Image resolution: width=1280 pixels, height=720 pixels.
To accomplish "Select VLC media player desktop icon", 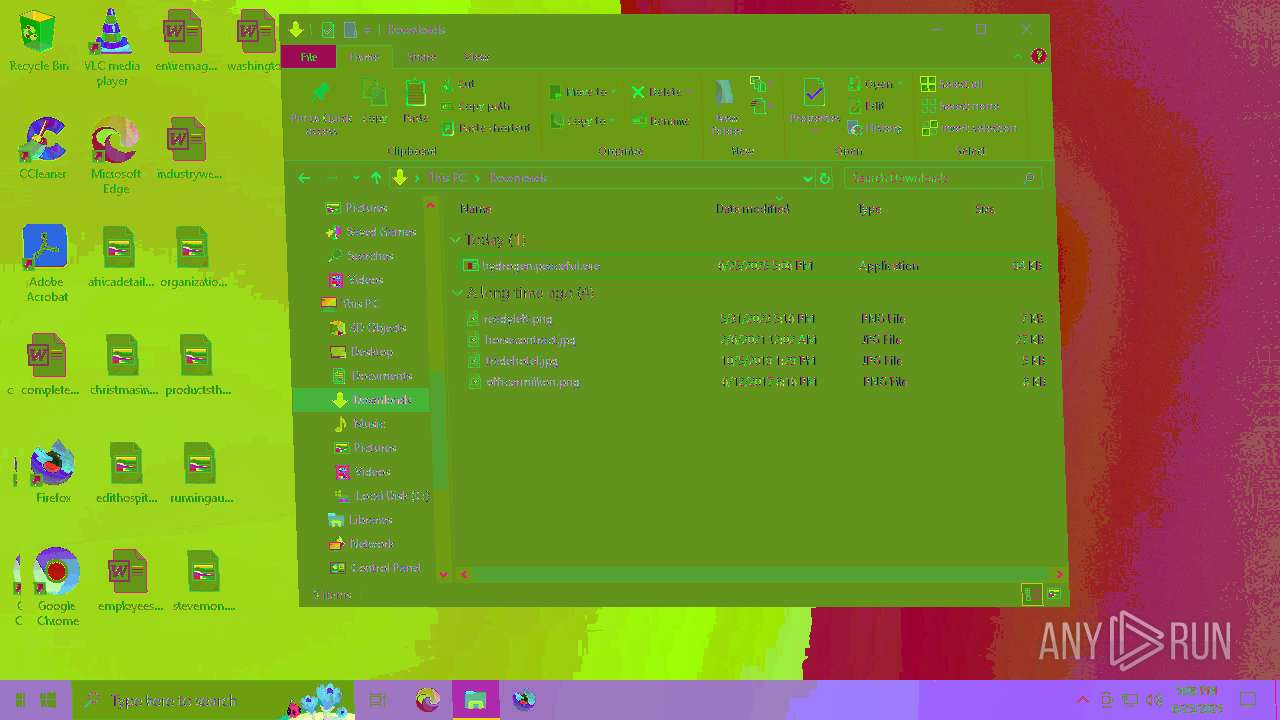I will pos(112,48).
